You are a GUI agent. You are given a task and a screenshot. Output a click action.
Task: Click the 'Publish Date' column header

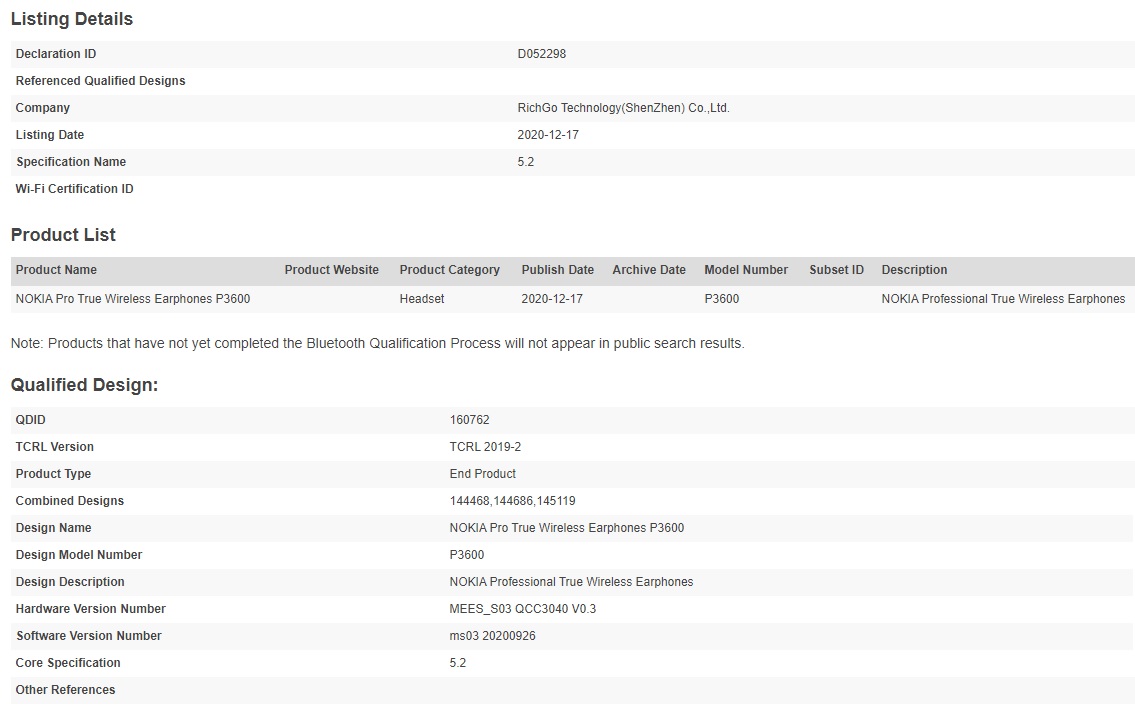pyautogui.click(x=557, y=270)
